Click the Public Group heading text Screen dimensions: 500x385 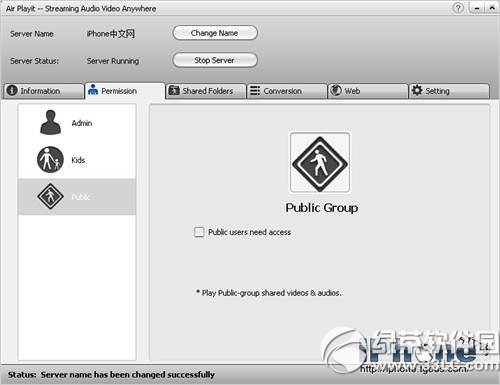click(322, 208)
